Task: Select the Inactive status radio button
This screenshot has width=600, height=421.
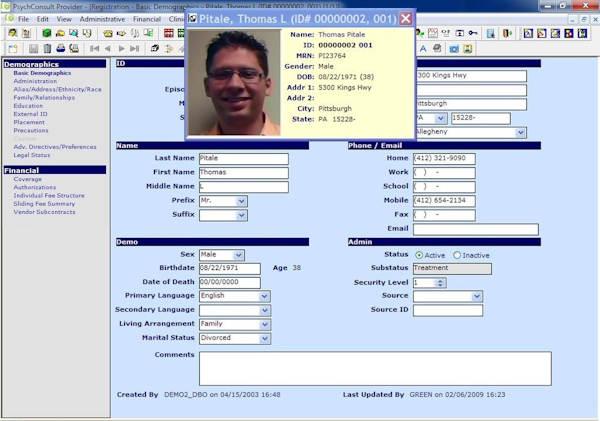Action: 457,255
